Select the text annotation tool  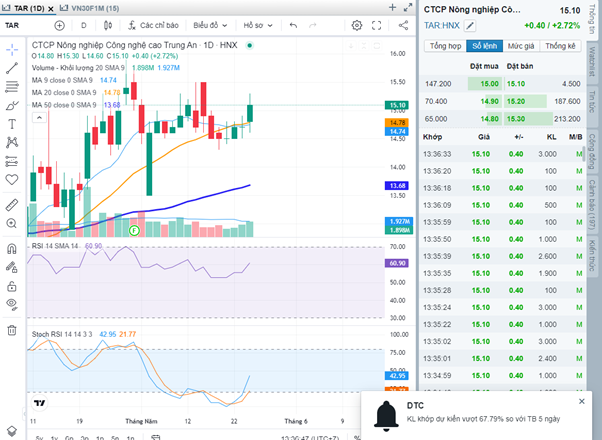[x=12, y=124]
